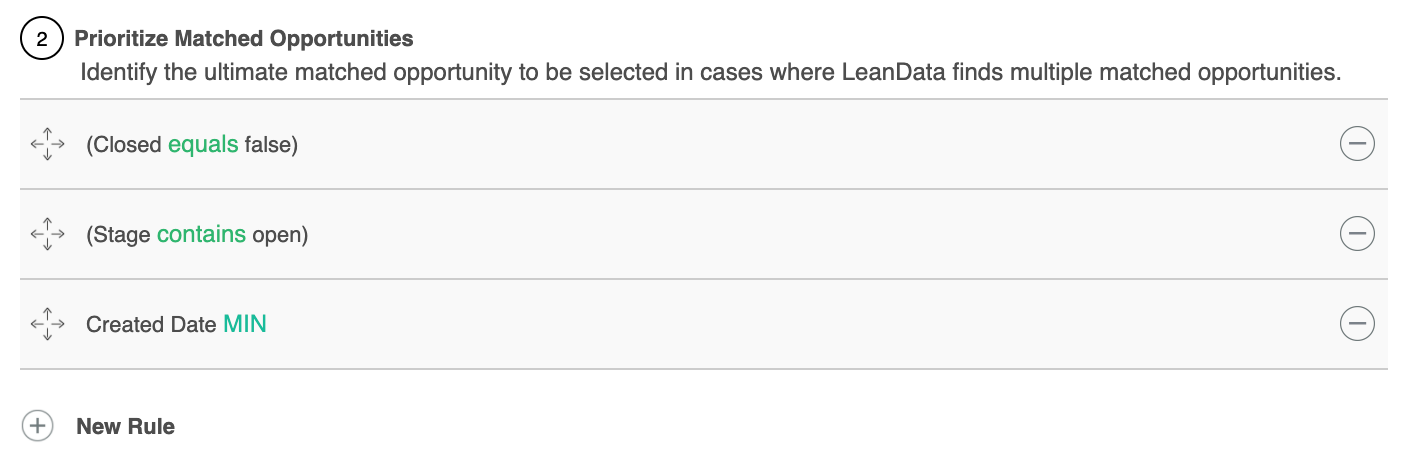Select the empty area of Created Date row
Image resolution: width=1414 pixels, height=458 pixels.
tap(800, 324)
